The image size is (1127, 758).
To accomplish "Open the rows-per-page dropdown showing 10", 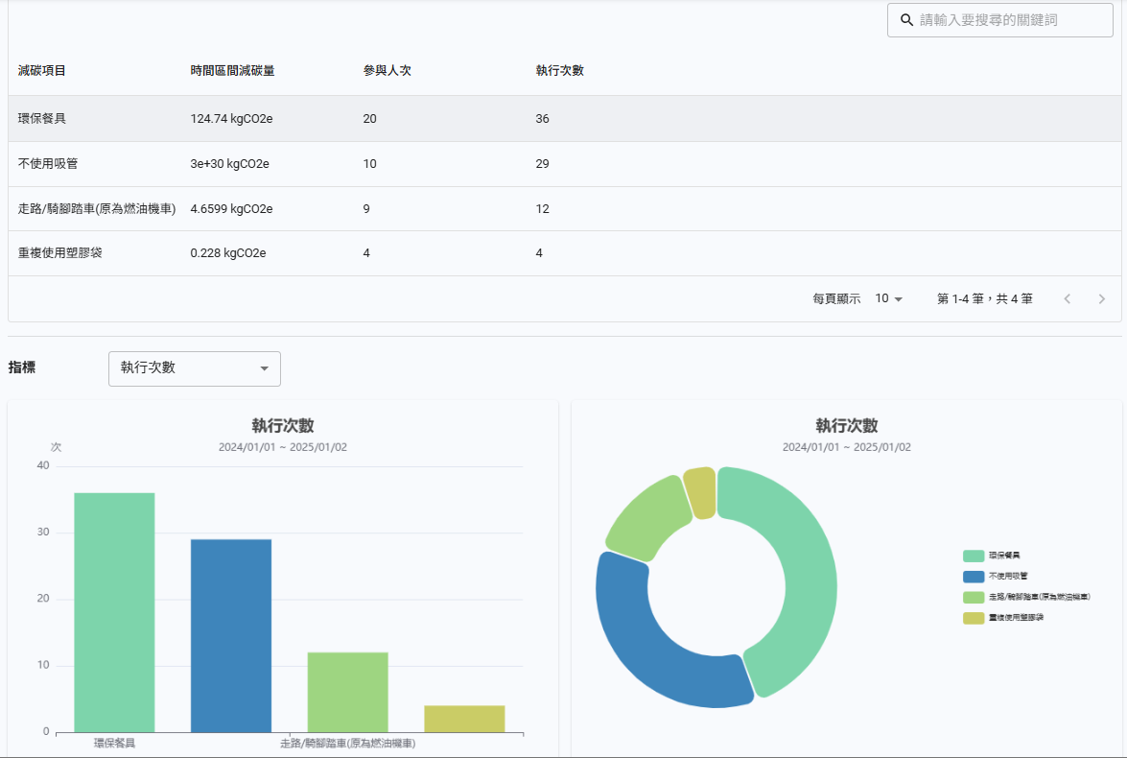I will point(888,298).
